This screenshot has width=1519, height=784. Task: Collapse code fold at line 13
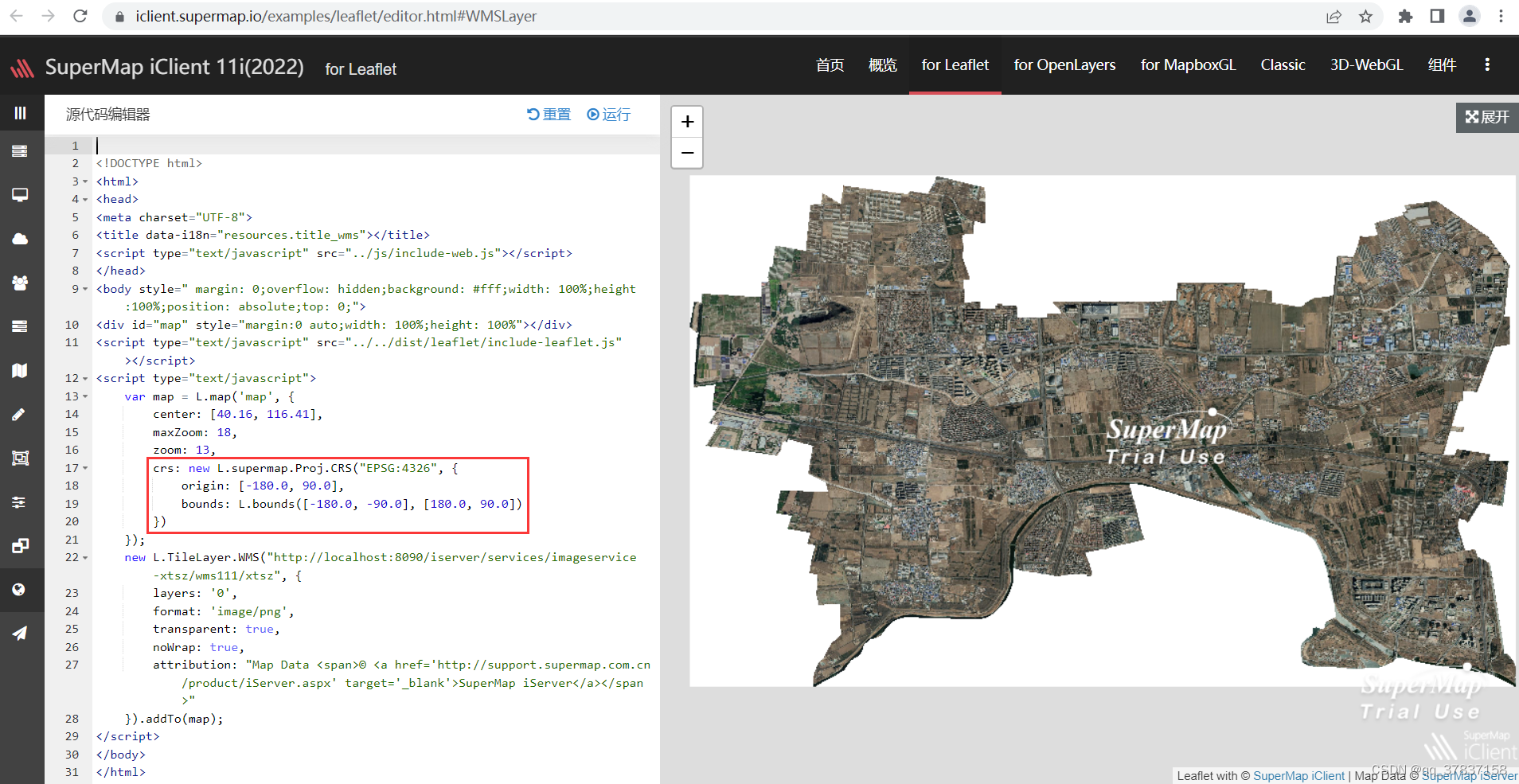[85, 396]
